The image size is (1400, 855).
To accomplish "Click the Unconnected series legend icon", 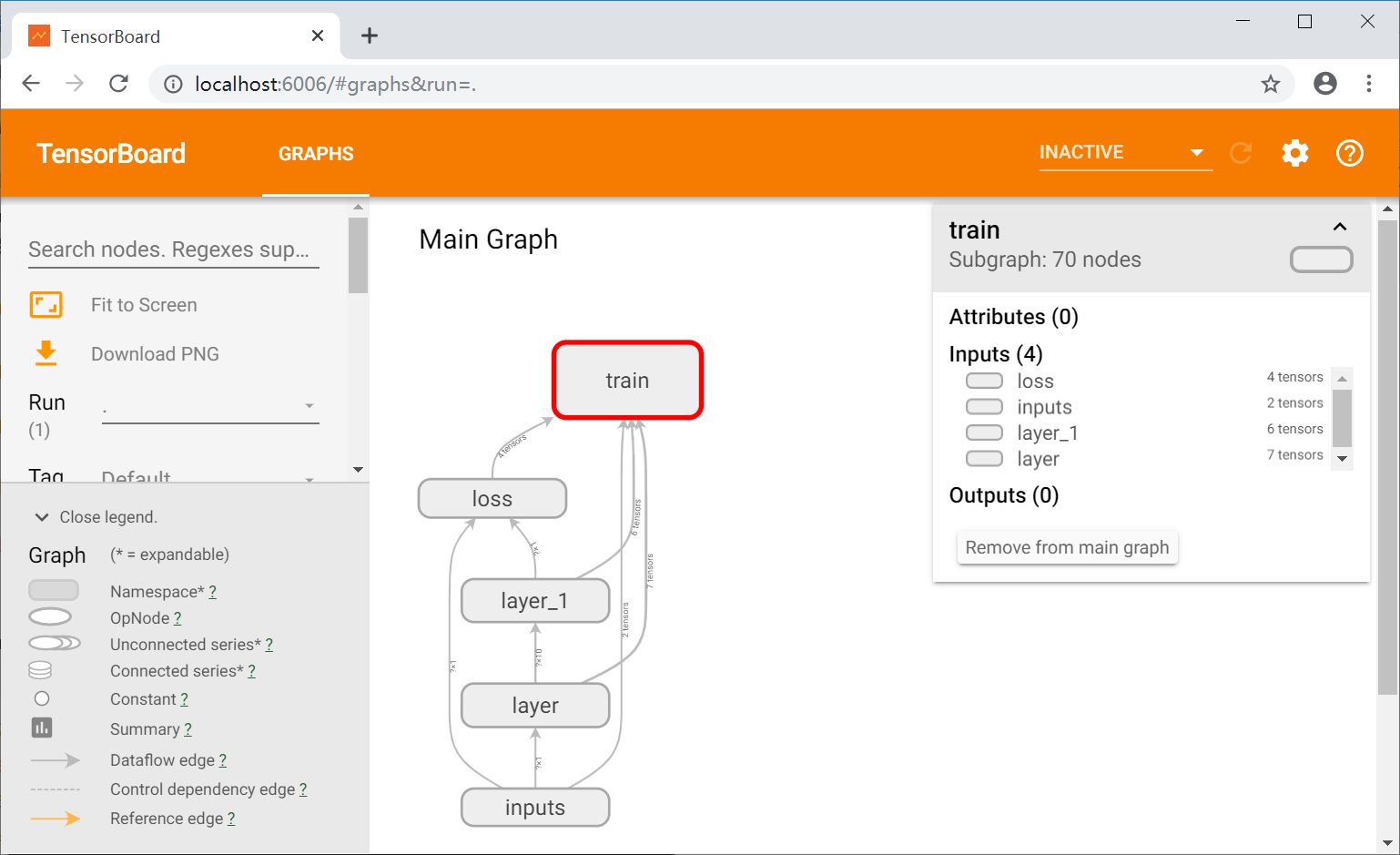I will tap(55, 643).
